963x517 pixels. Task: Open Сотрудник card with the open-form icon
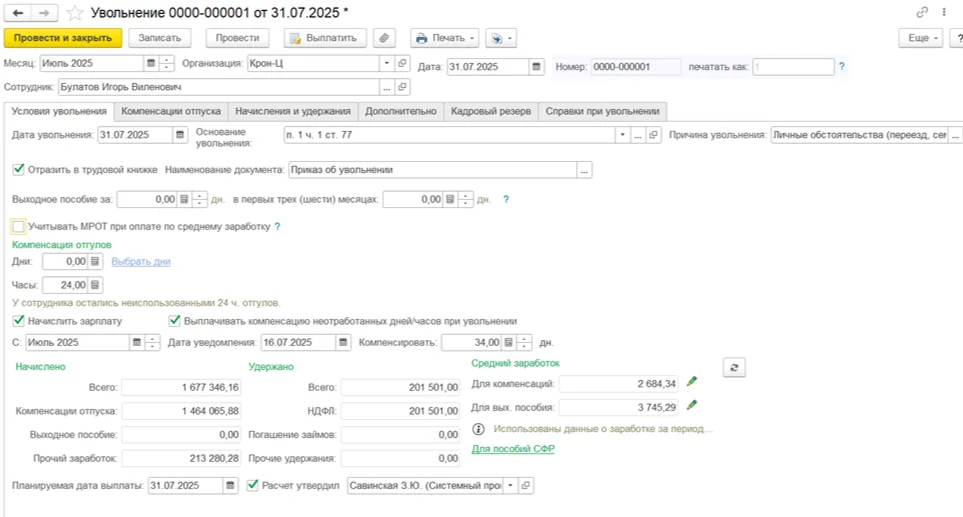402,87
